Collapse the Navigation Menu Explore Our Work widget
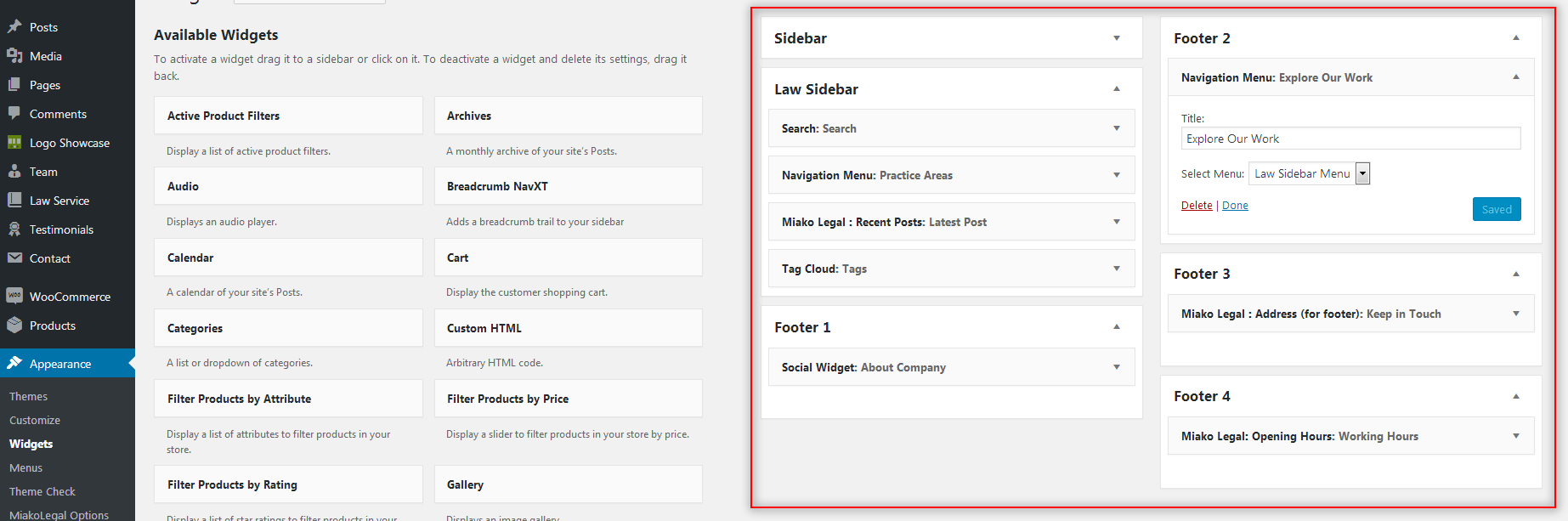Screen dimensions: 1568x521 [x=1516, y=77]
